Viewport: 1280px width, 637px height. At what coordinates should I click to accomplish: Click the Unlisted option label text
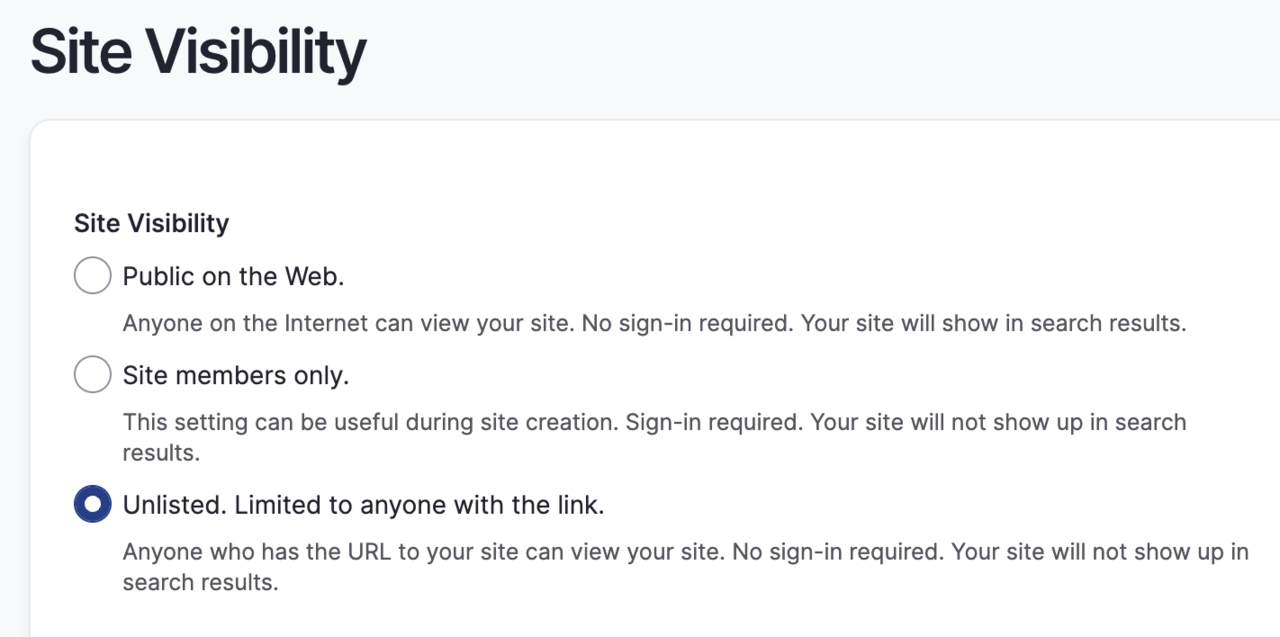tap(363, 505)
